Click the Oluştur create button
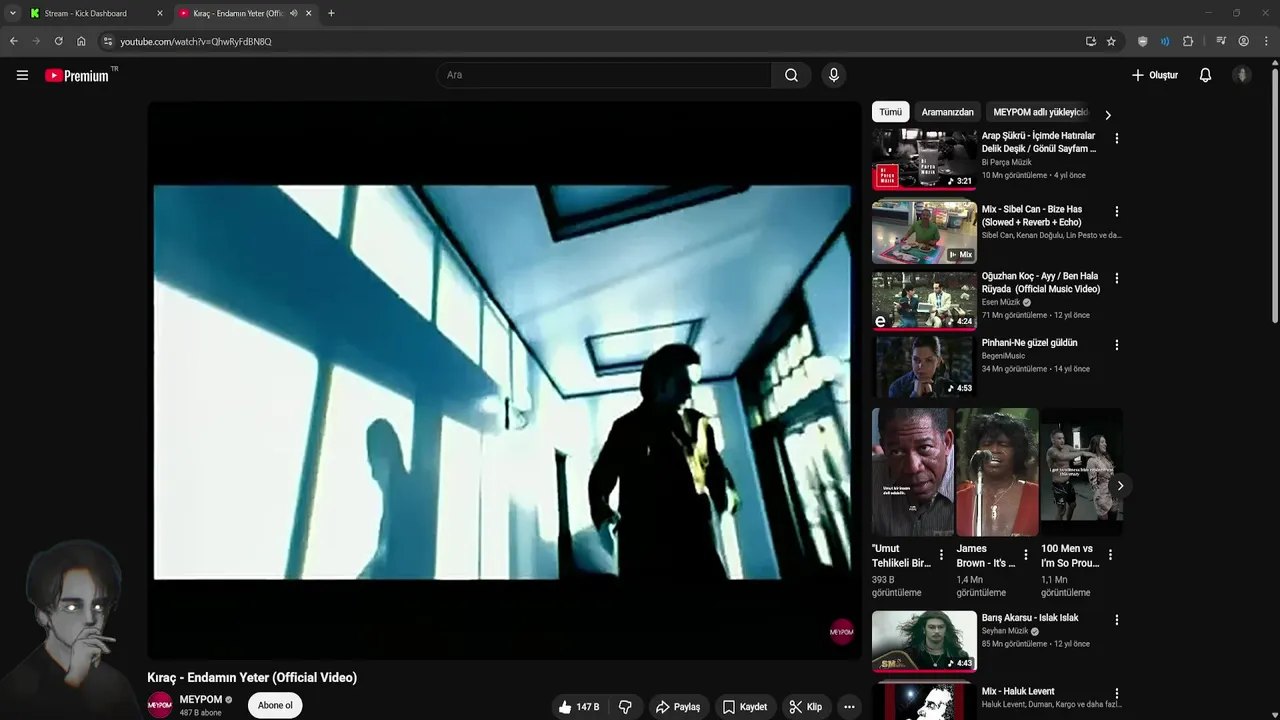1280x720 pixels. point(1154,75)
